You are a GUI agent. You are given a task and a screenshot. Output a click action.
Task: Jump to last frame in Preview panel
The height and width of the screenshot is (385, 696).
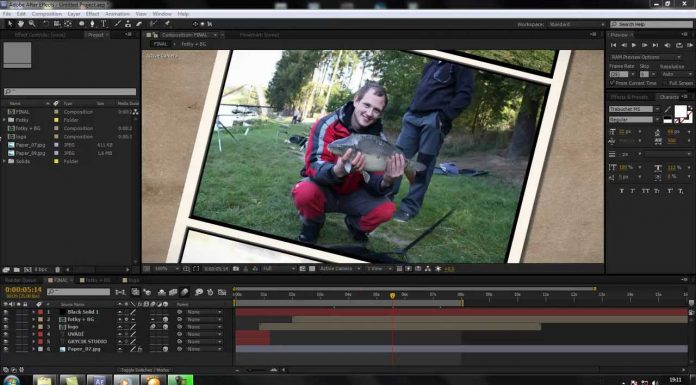click(x=655, y=45)
